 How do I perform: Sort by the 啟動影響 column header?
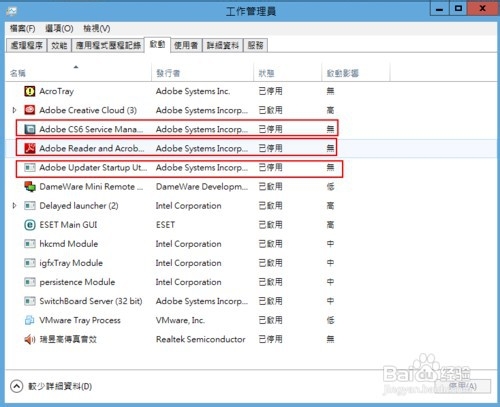click(x=356, y=73)
